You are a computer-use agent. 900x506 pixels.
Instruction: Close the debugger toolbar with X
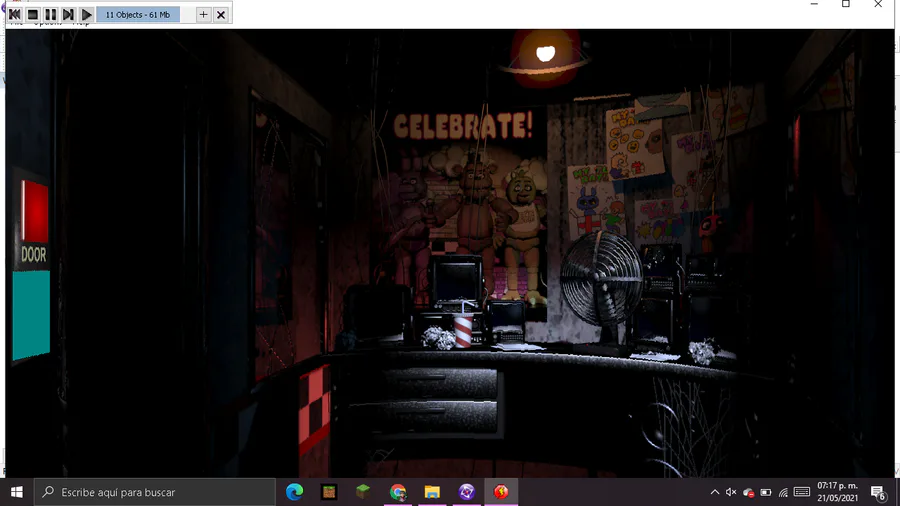pyautogui.click(x=221, y=14)
